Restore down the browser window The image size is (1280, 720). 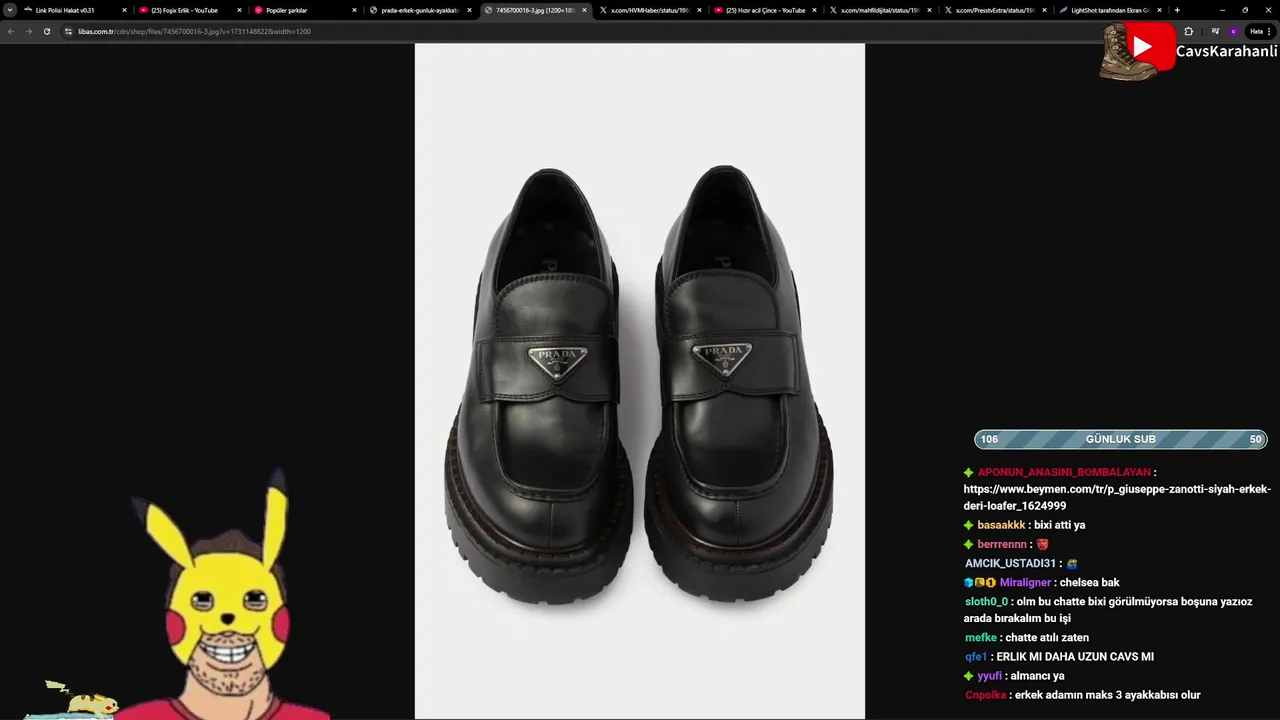click(x=1245, y=10)
